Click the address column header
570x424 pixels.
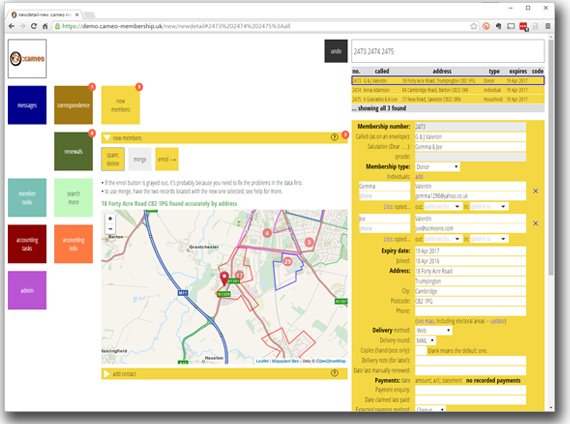click(442, 71)
